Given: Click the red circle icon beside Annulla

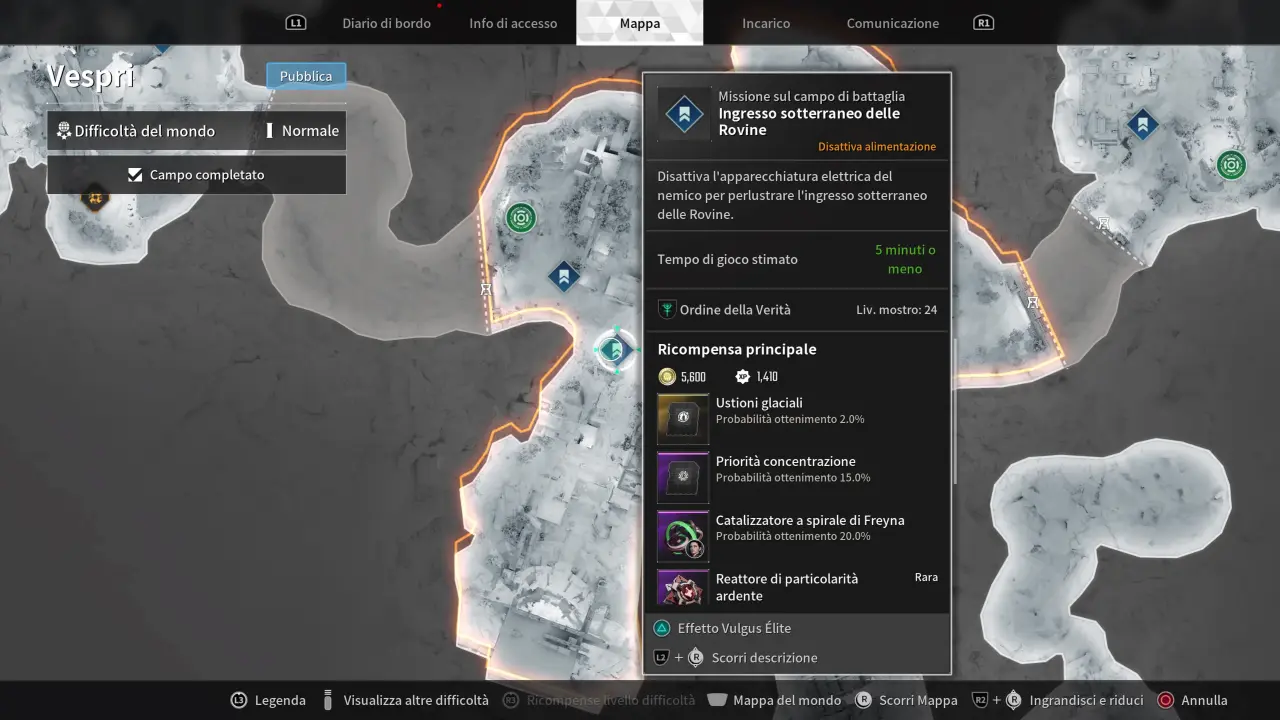Looking at the screenshot, I should pos(1165,700).
